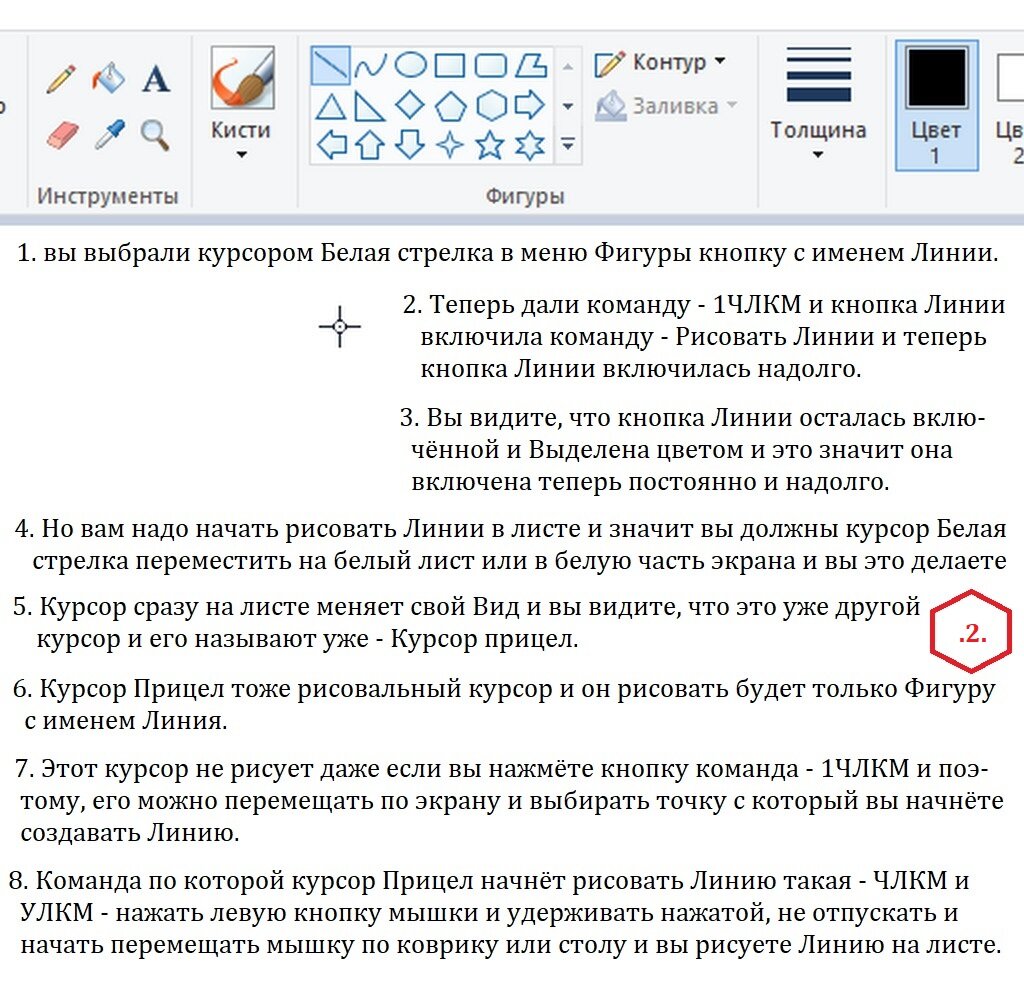Open the Кисти dropdown arrow
This screenshot has width=1024, height=995.
click(x=241, y=155)
